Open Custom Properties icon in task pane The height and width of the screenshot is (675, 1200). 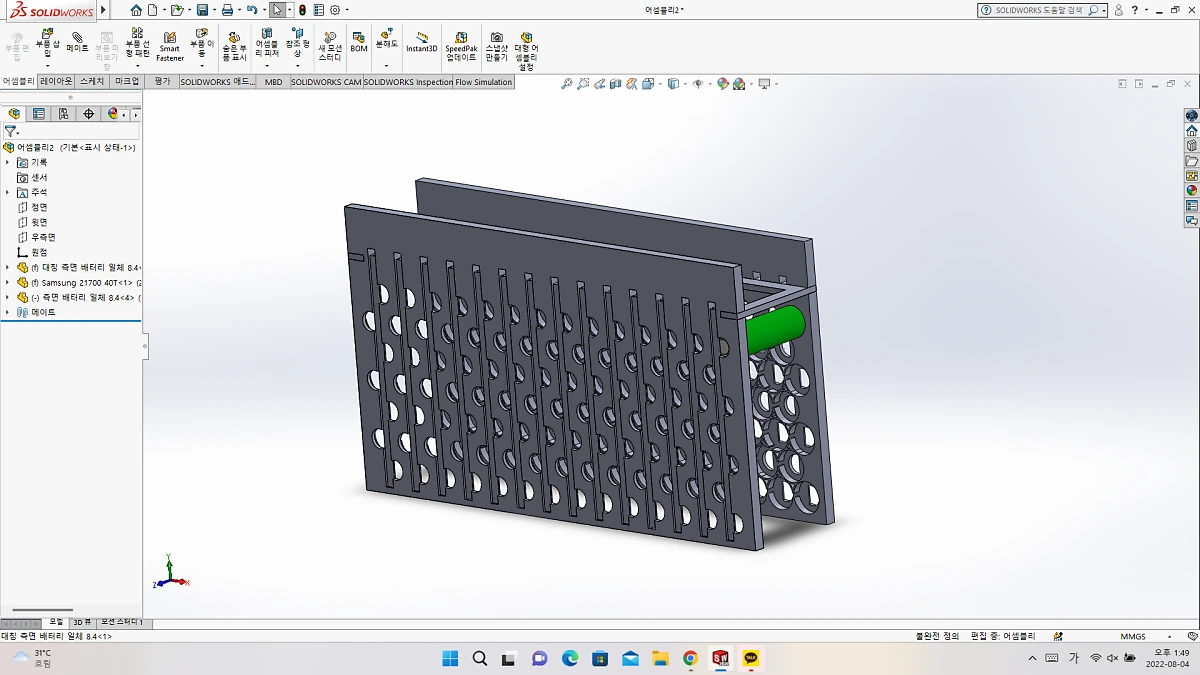coord(1191,206)
